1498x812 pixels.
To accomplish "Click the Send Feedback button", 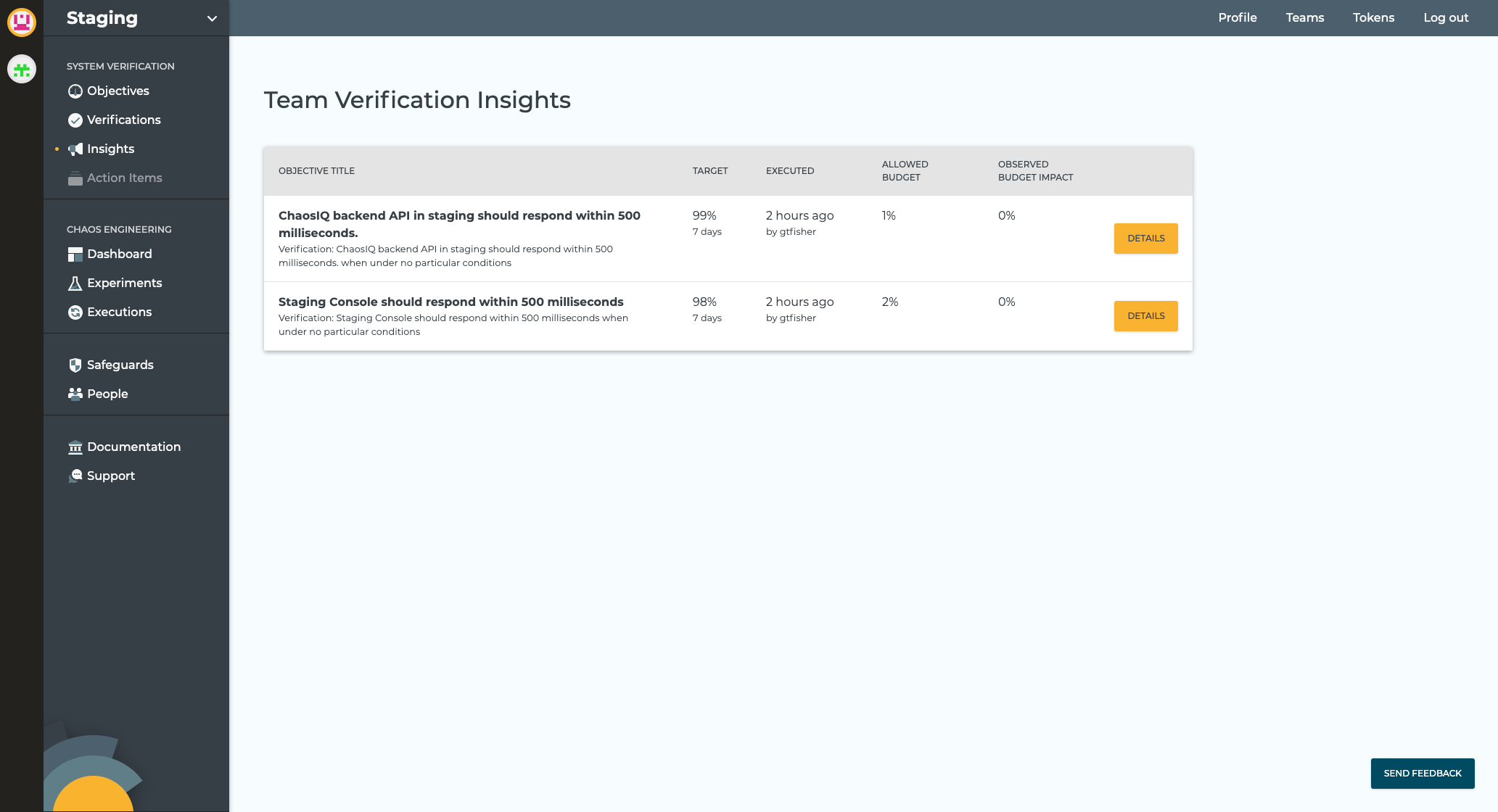I will 1422,773.
